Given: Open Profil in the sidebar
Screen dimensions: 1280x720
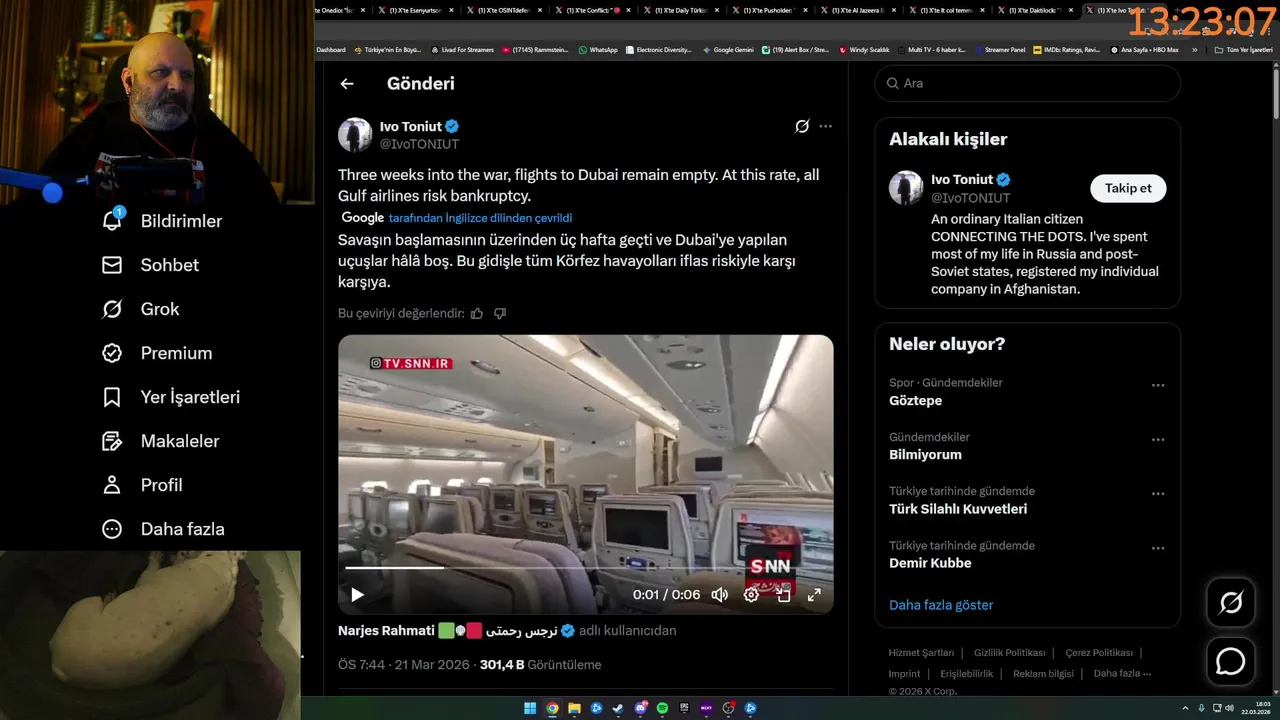Looking at the screenshot, I should pos(142,485).
